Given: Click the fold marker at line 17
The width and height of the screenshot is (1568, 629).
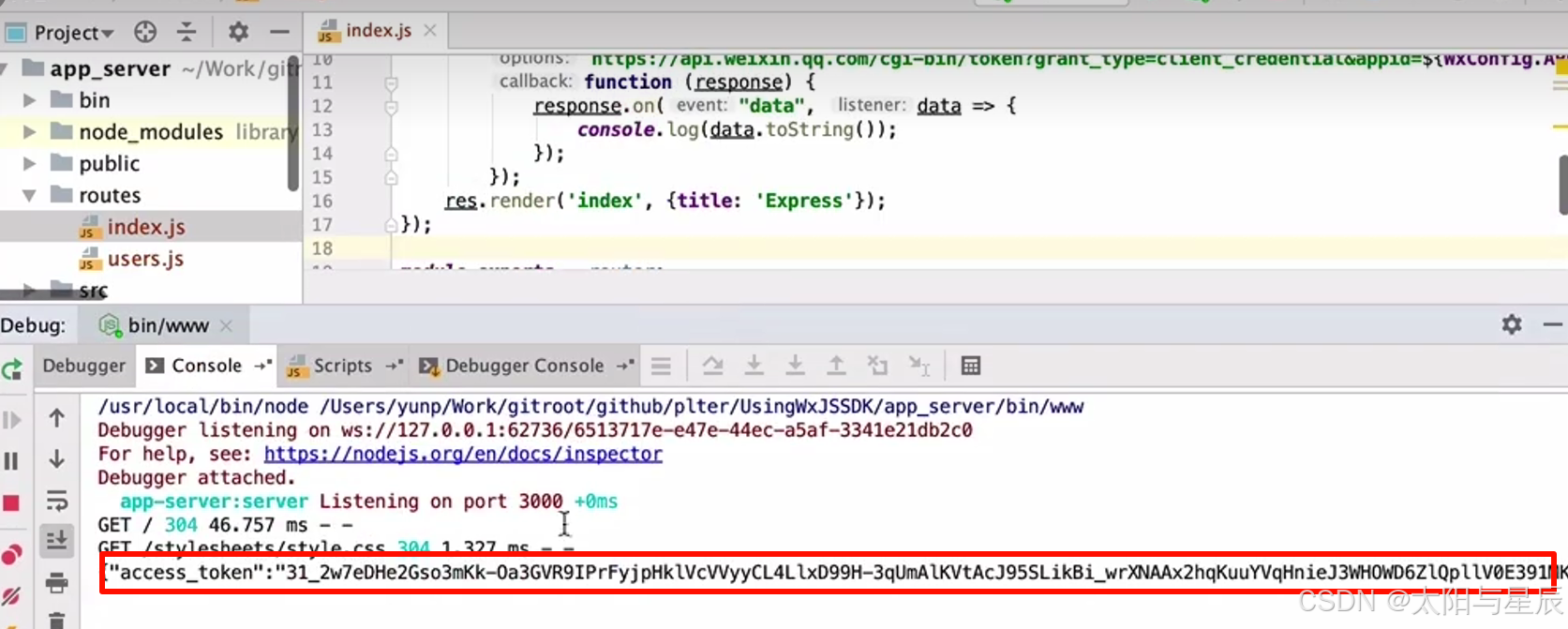Looking at the screenshot, I should pos(392,225).
